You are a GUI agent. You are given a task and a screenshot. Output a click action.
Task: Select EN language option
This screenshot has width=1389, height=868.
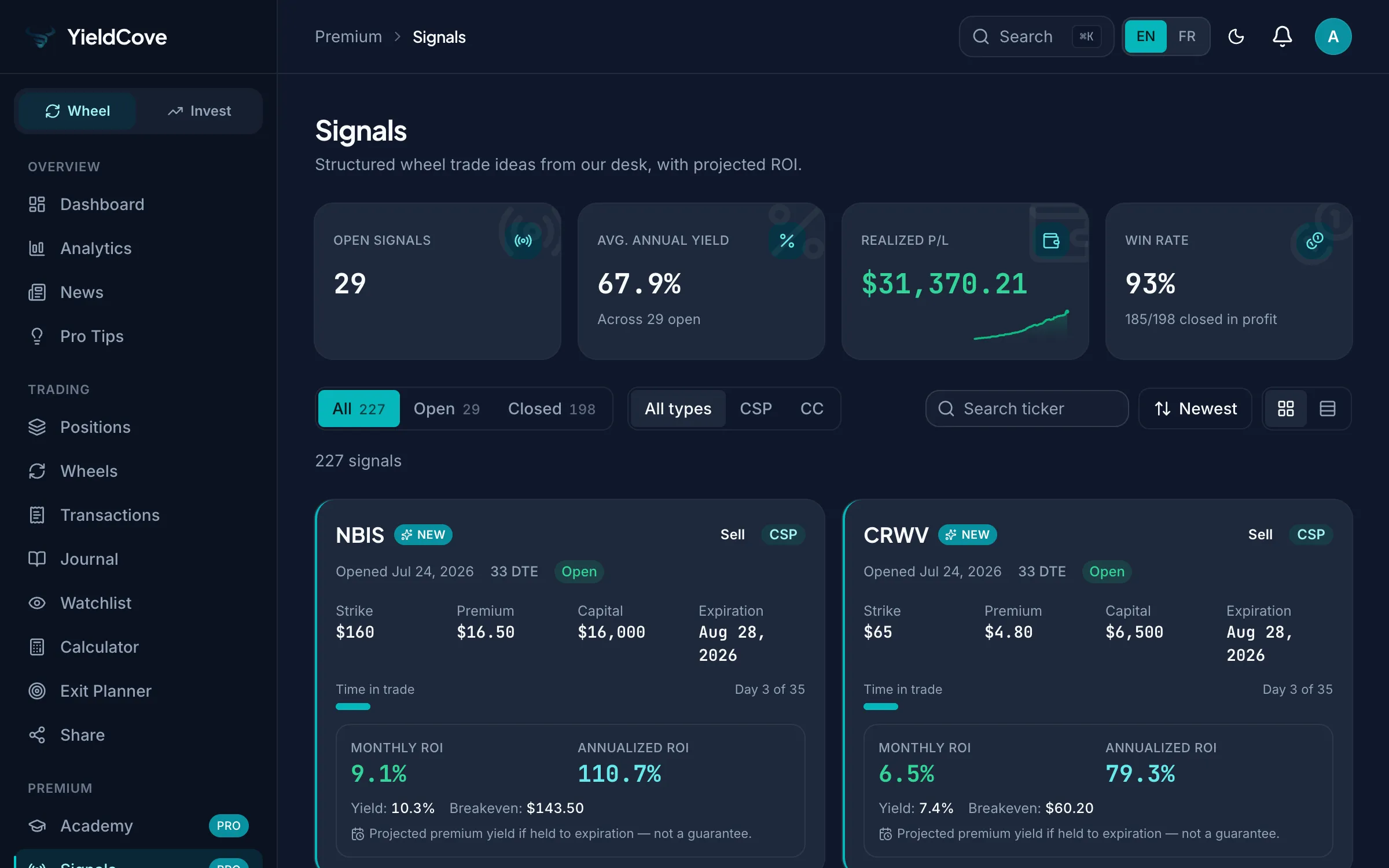1145,36
